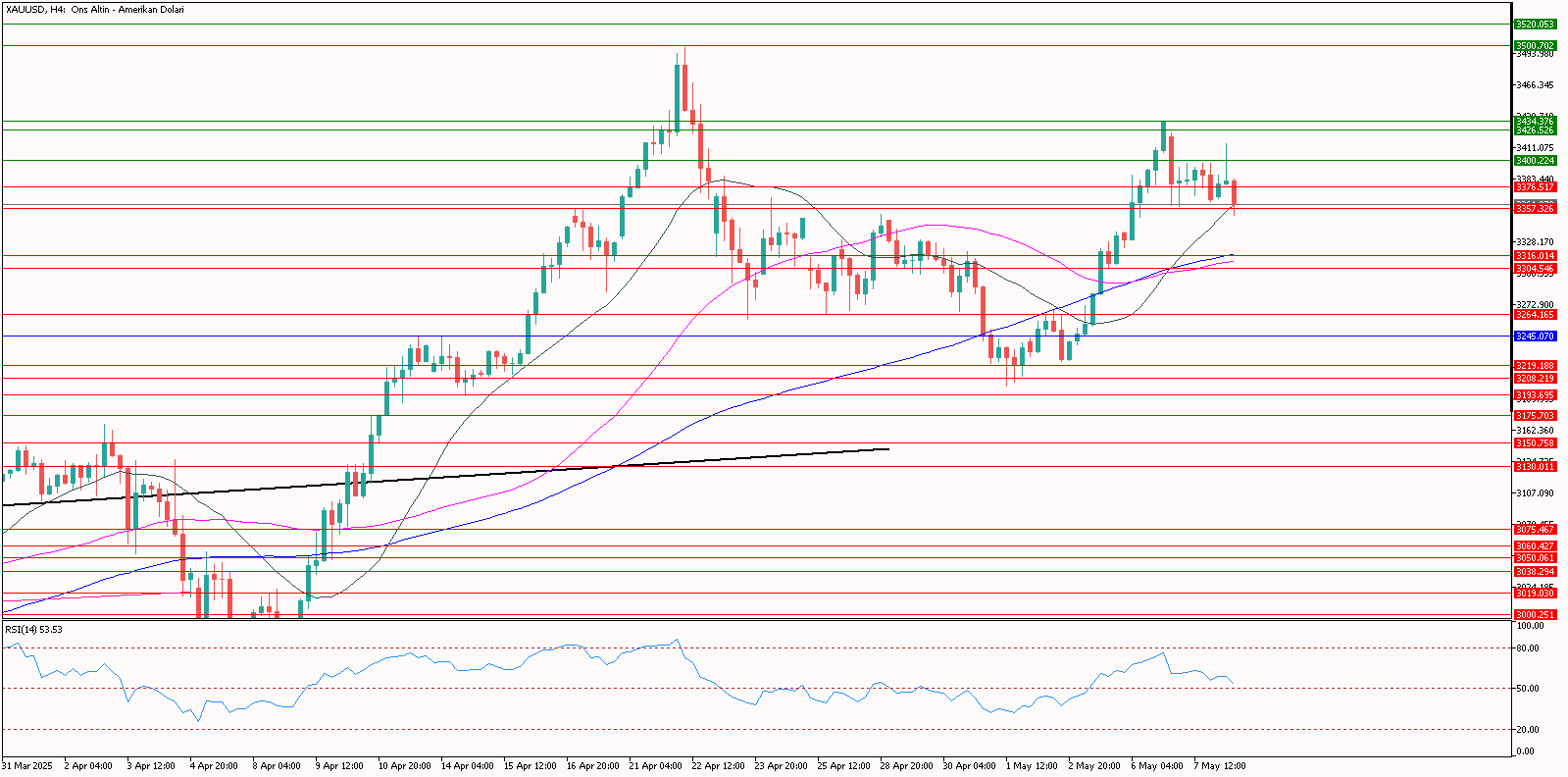Image resolution: width=1568 pixels, height=777 pixels.
Task: Select the 3075.467 red price label
Action: [x=1535, y=529]
